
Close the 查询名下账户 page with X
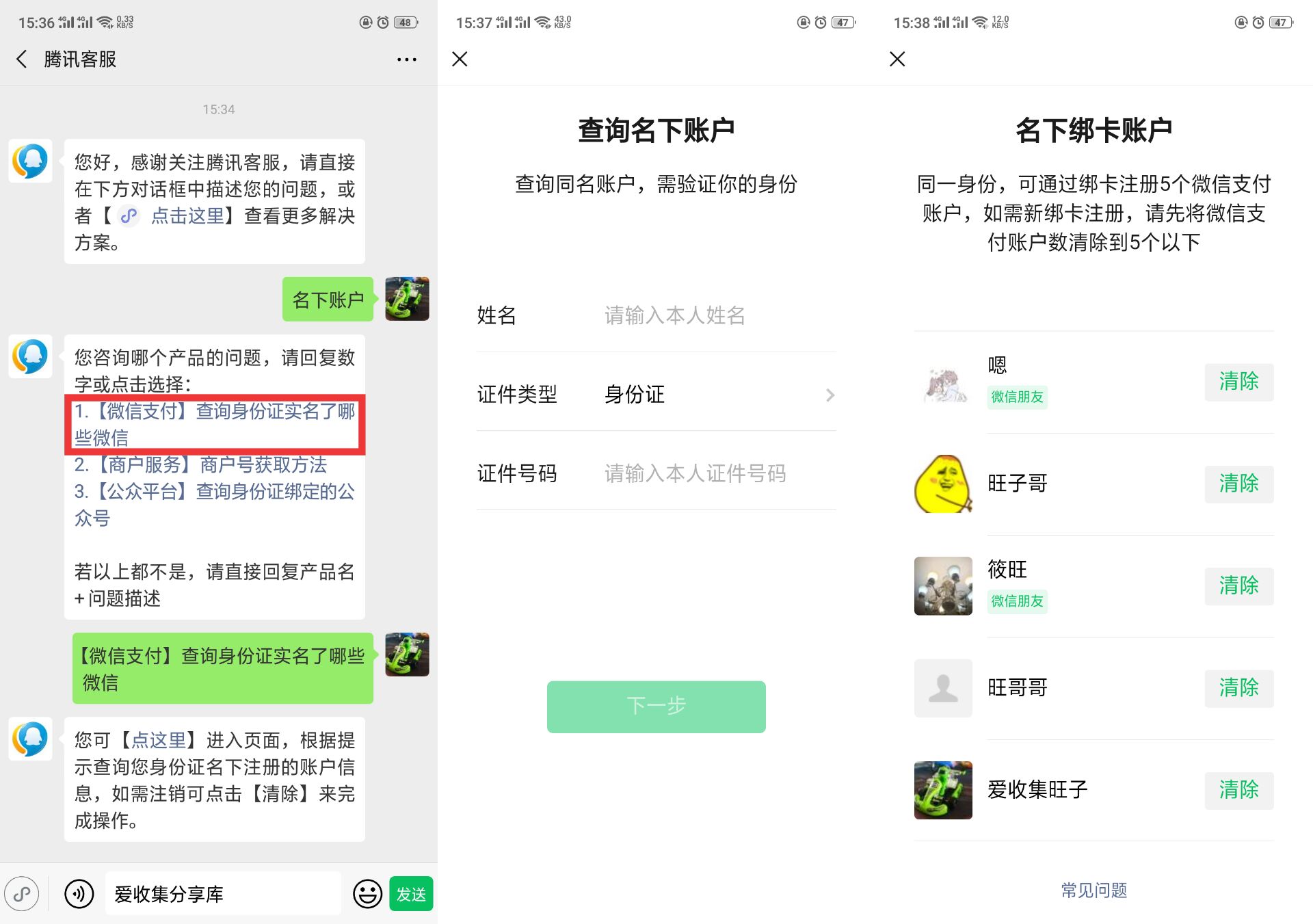point(460,60)
